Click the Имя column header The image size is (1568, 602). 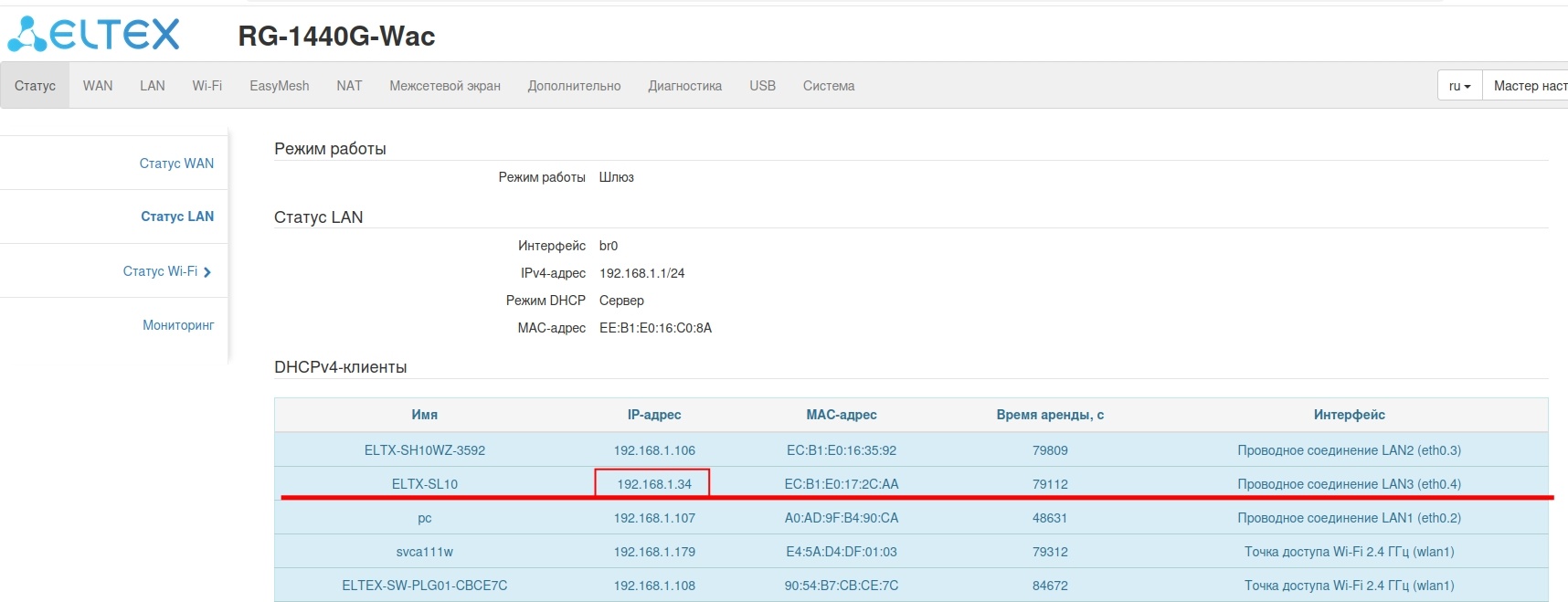click(424, 415)
